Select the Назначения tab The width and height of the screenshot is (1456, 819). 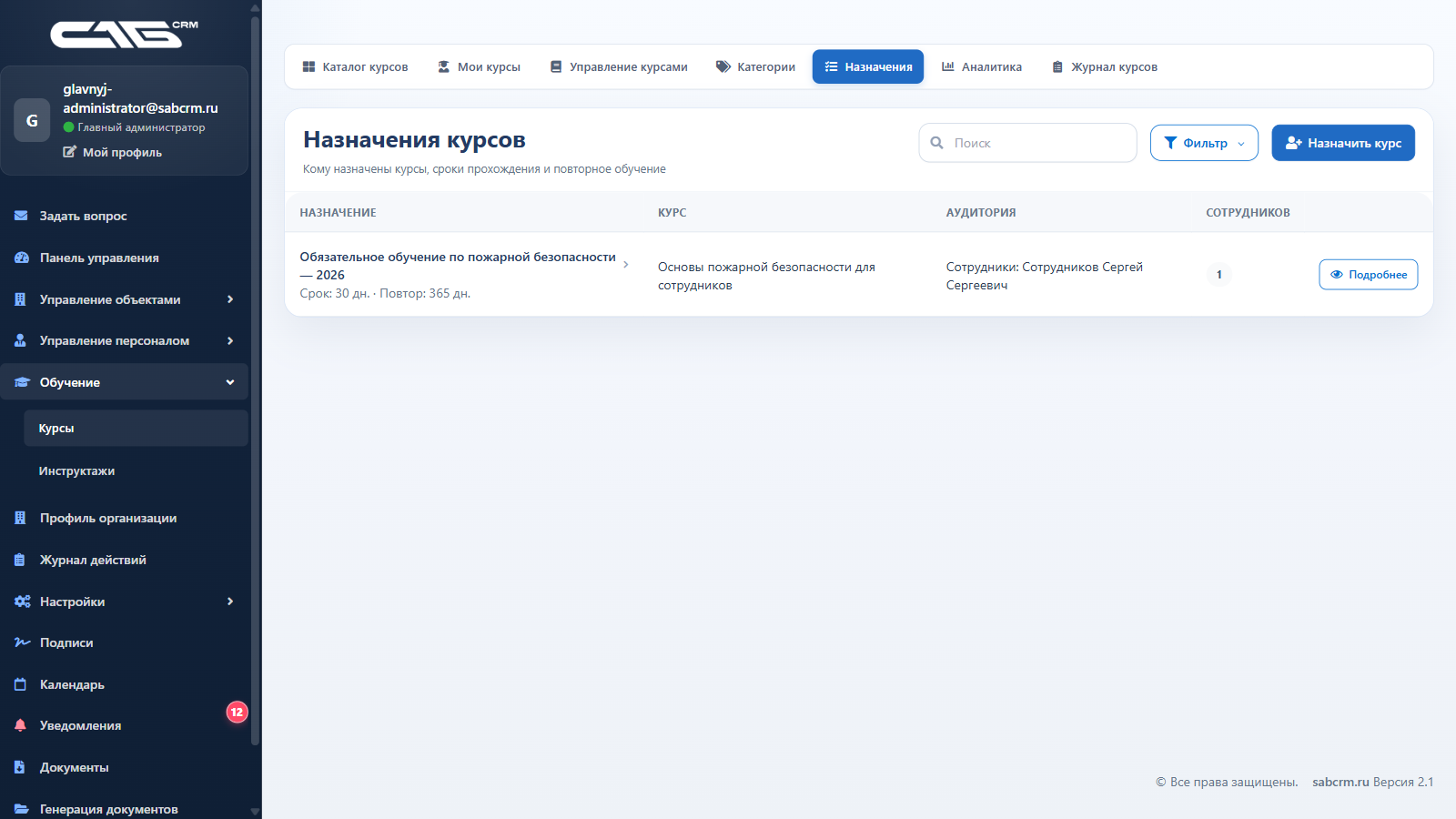(x=868, y=66)
